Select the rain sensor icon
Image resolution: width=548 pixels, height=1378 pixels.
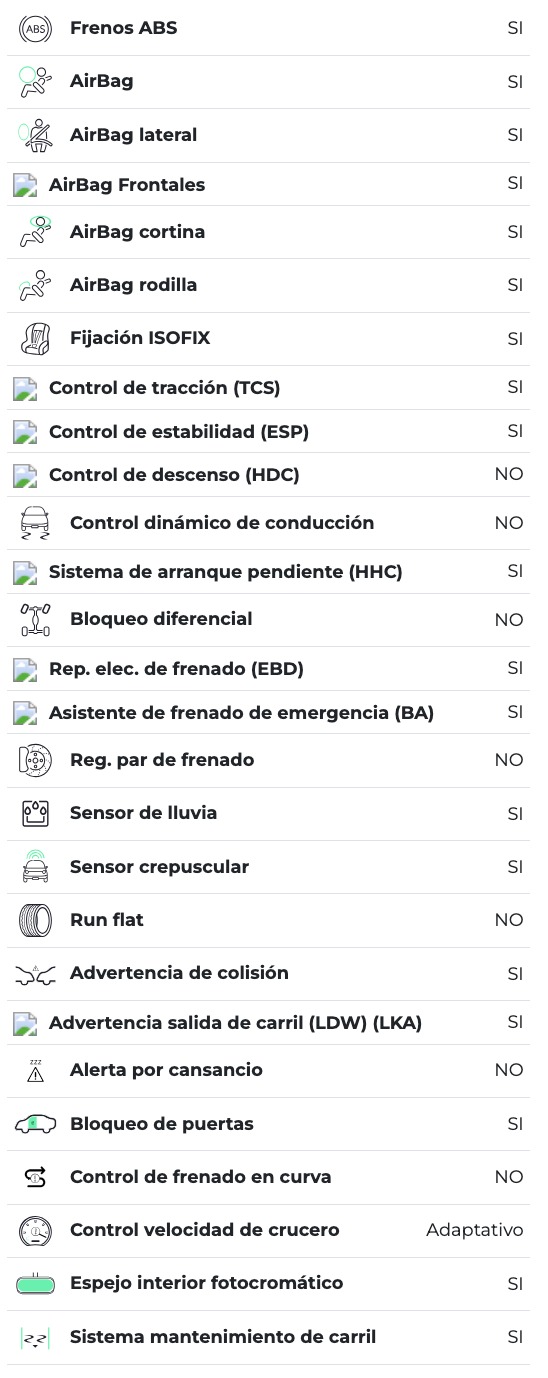(35, 814)
